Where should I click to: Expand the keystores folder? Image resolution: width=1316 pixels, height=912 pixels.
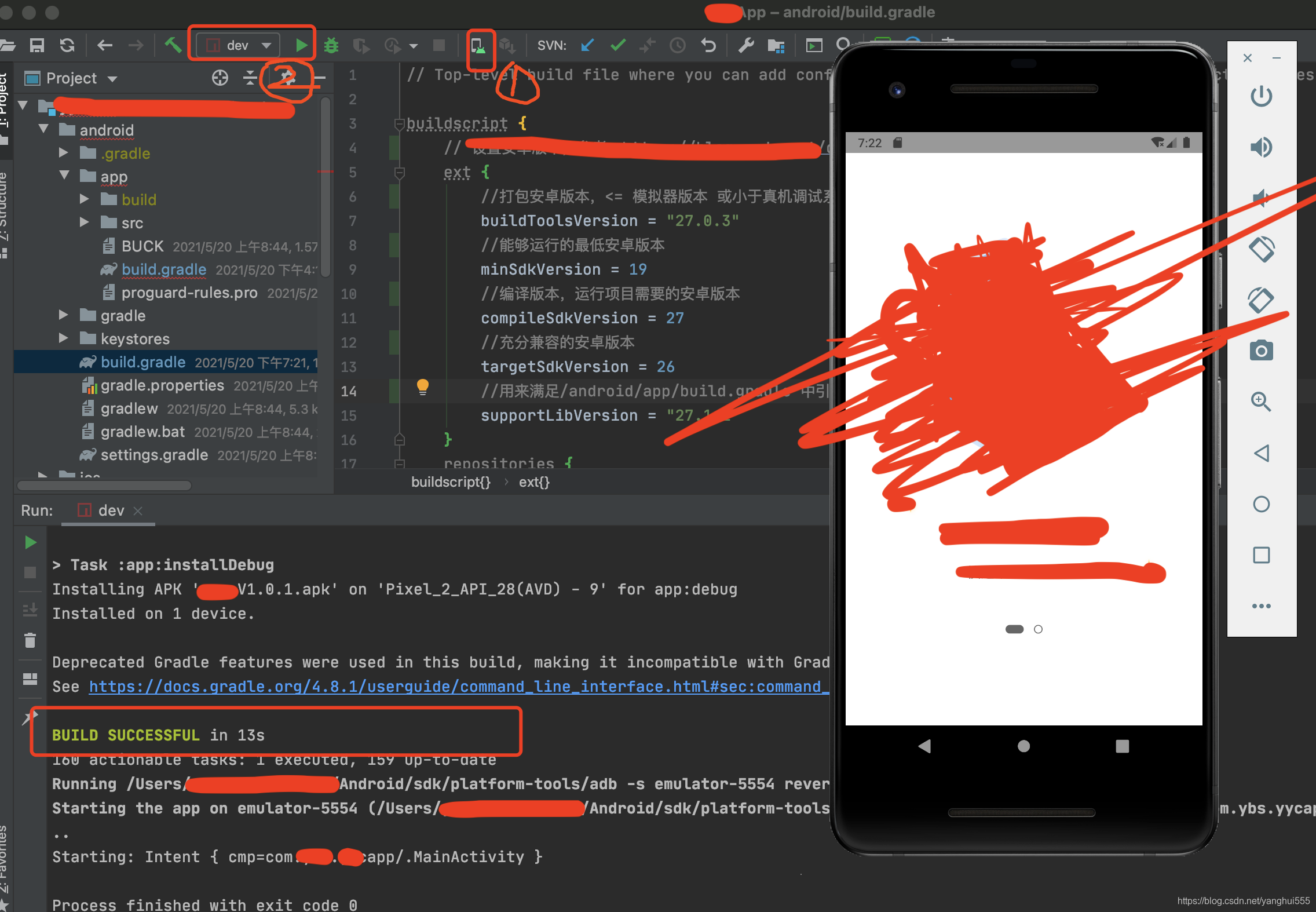[64, 338]
